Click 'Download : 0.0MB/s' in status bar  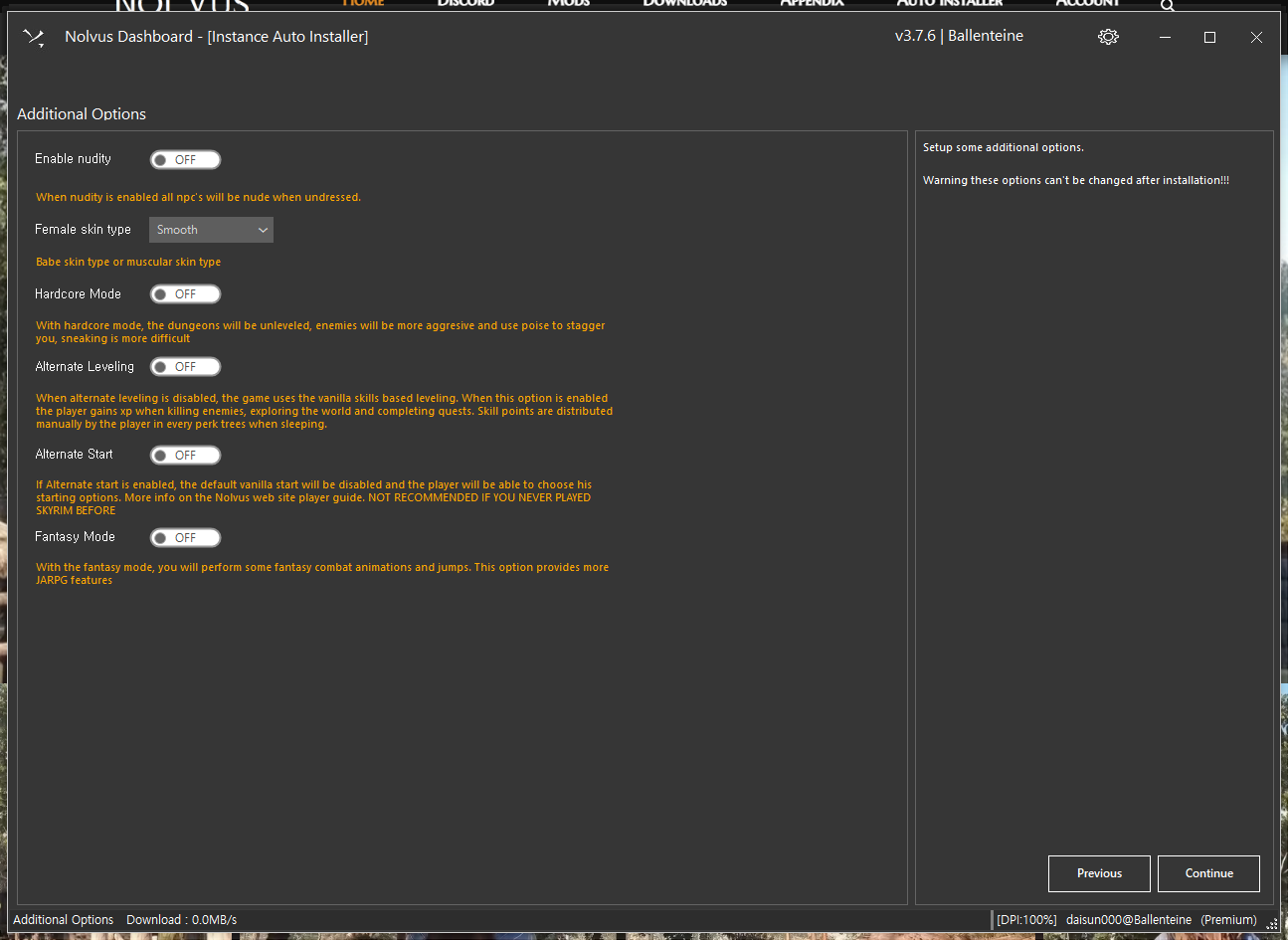pos(181,920)
